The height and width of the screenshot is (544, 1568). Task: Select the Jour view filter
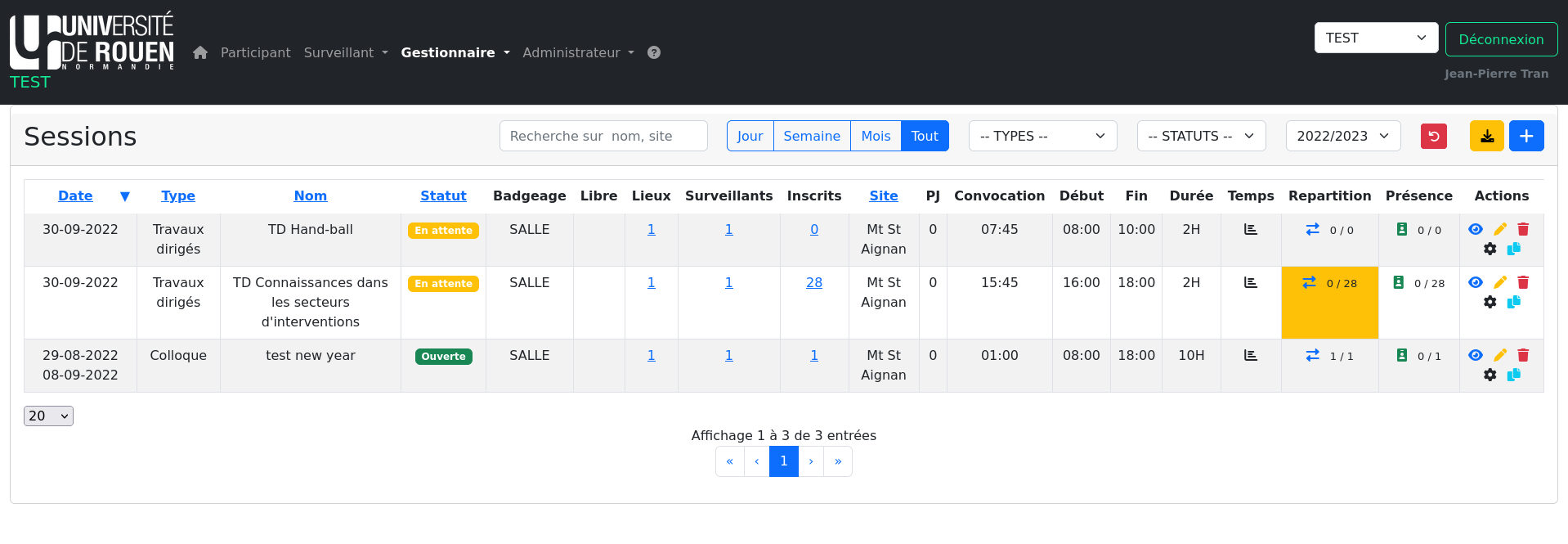click(x=750, y=136)
